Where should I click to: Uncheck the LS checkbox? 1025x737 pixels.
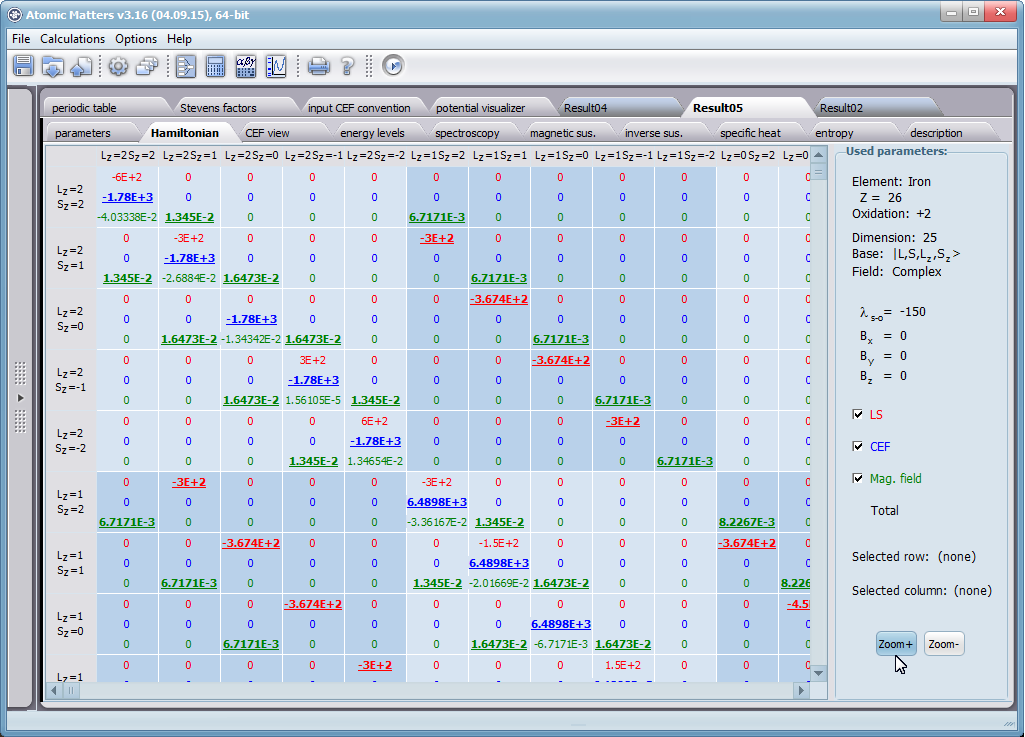pyautogui.click(x=857, y=414)
